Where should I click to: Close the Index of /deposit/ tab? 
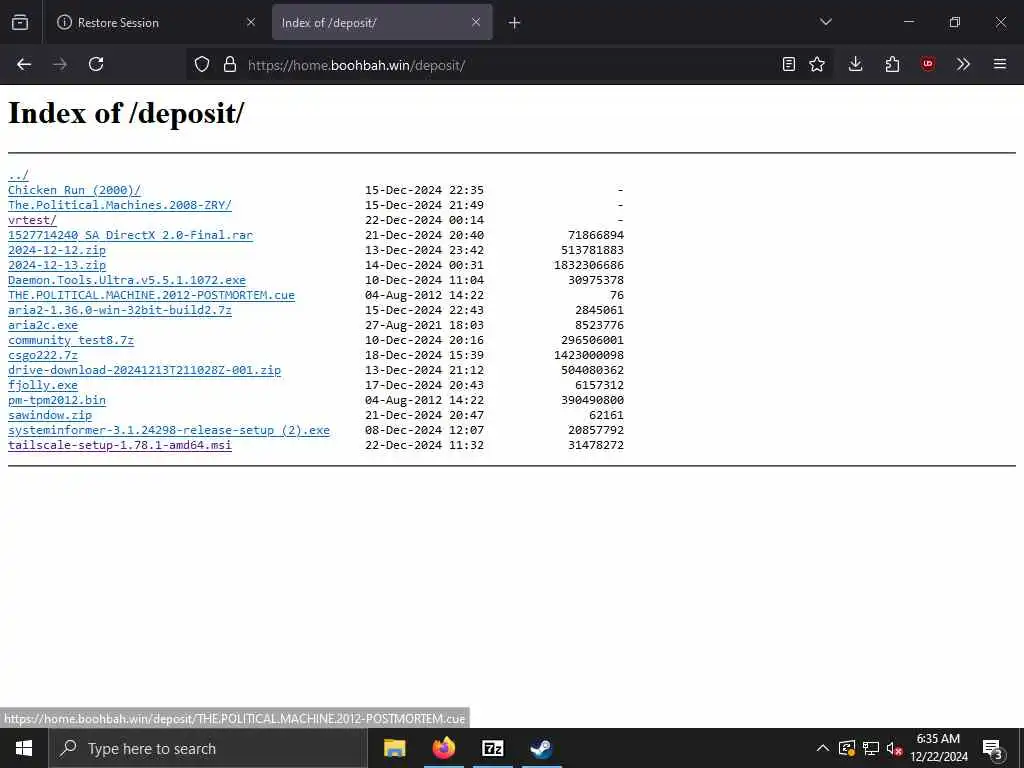click(x=476, y=22)
